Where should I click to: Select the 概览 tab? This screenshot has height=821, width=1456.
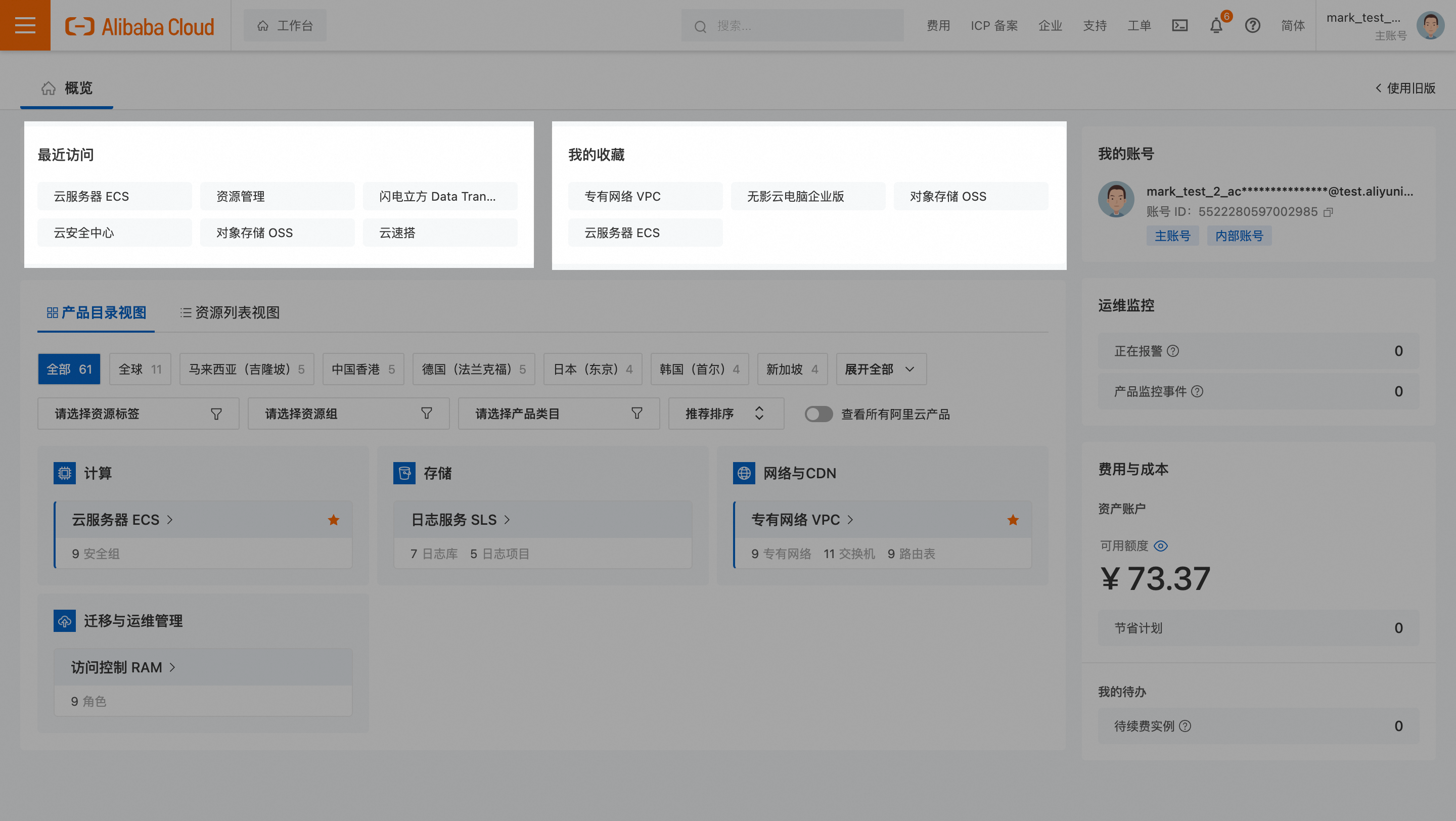[67, 88]
